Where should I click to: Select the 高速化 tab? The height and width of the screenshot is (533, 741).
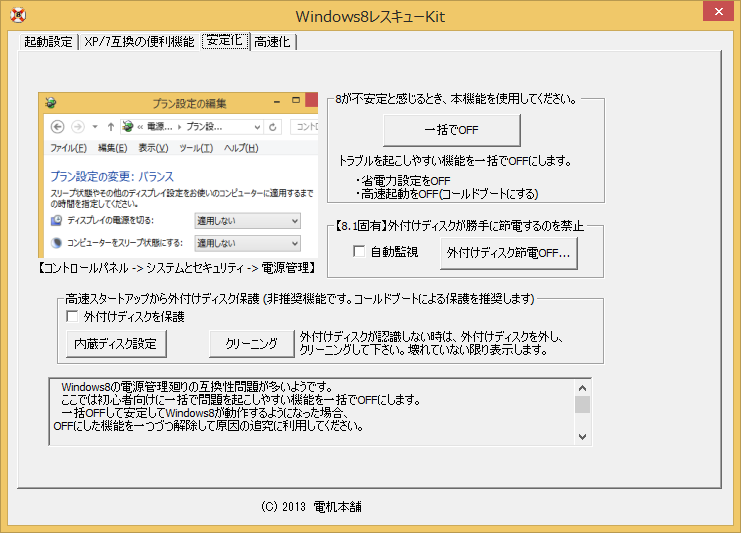click(273, 42)
